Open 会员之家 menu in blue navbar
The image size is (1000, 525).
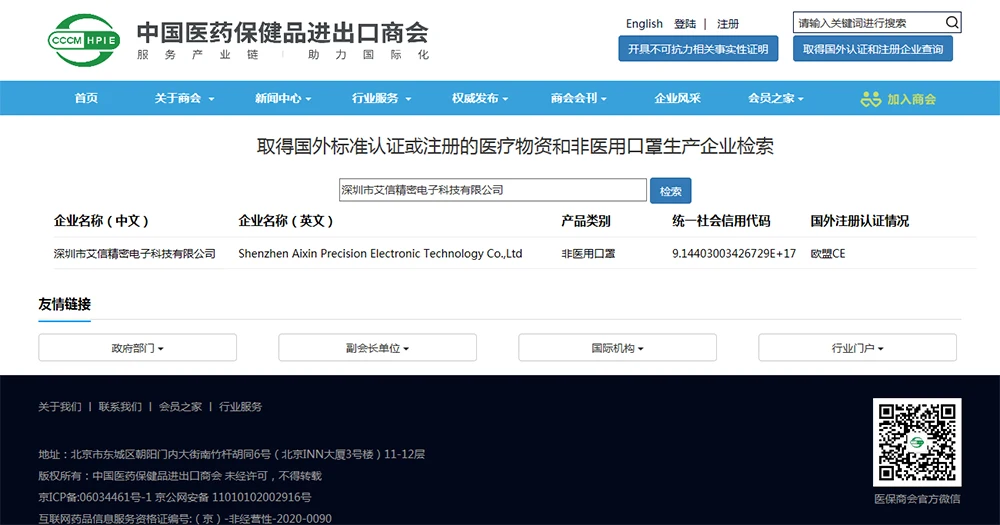(x=776, y=98)
